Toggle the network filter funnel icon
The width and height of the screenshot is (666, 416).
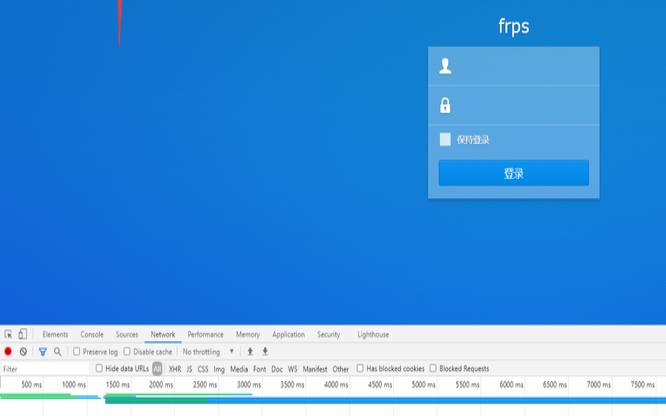42,351
